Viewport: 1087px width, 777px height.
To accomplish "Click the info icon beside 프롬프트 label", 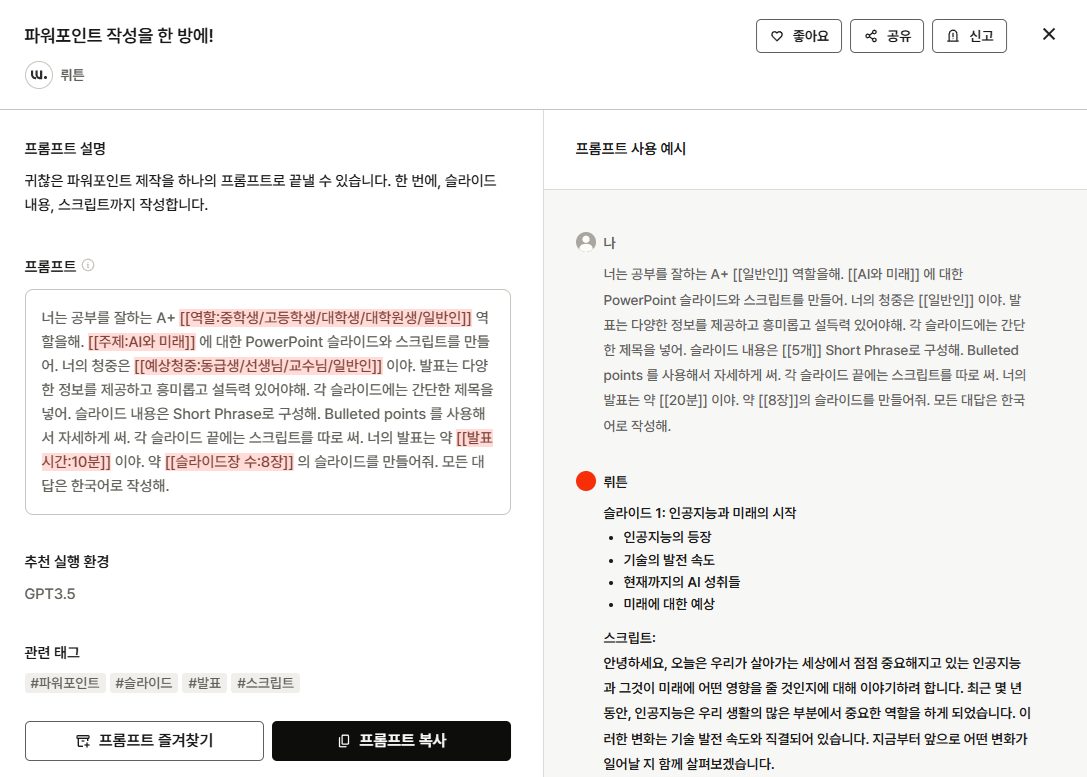I will click(x=88, y=265).
